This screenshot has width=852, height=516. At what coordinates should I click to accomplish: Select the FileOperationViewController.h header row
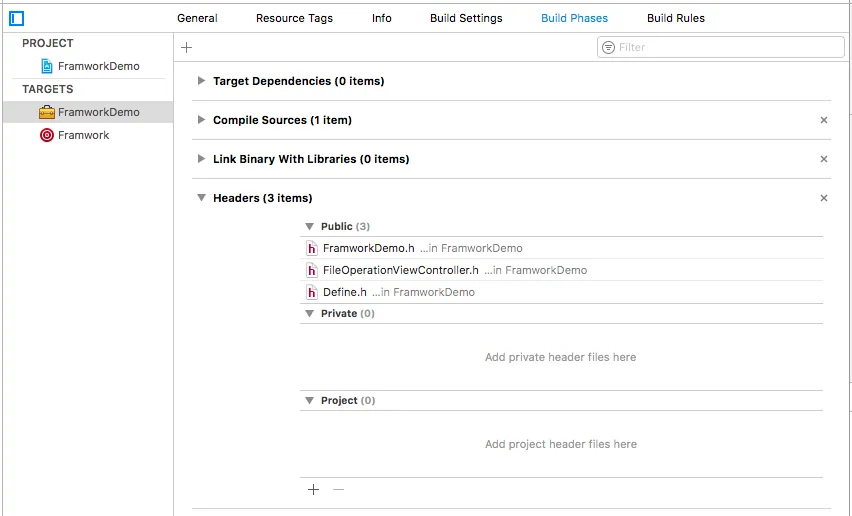(x=400, y=270)
